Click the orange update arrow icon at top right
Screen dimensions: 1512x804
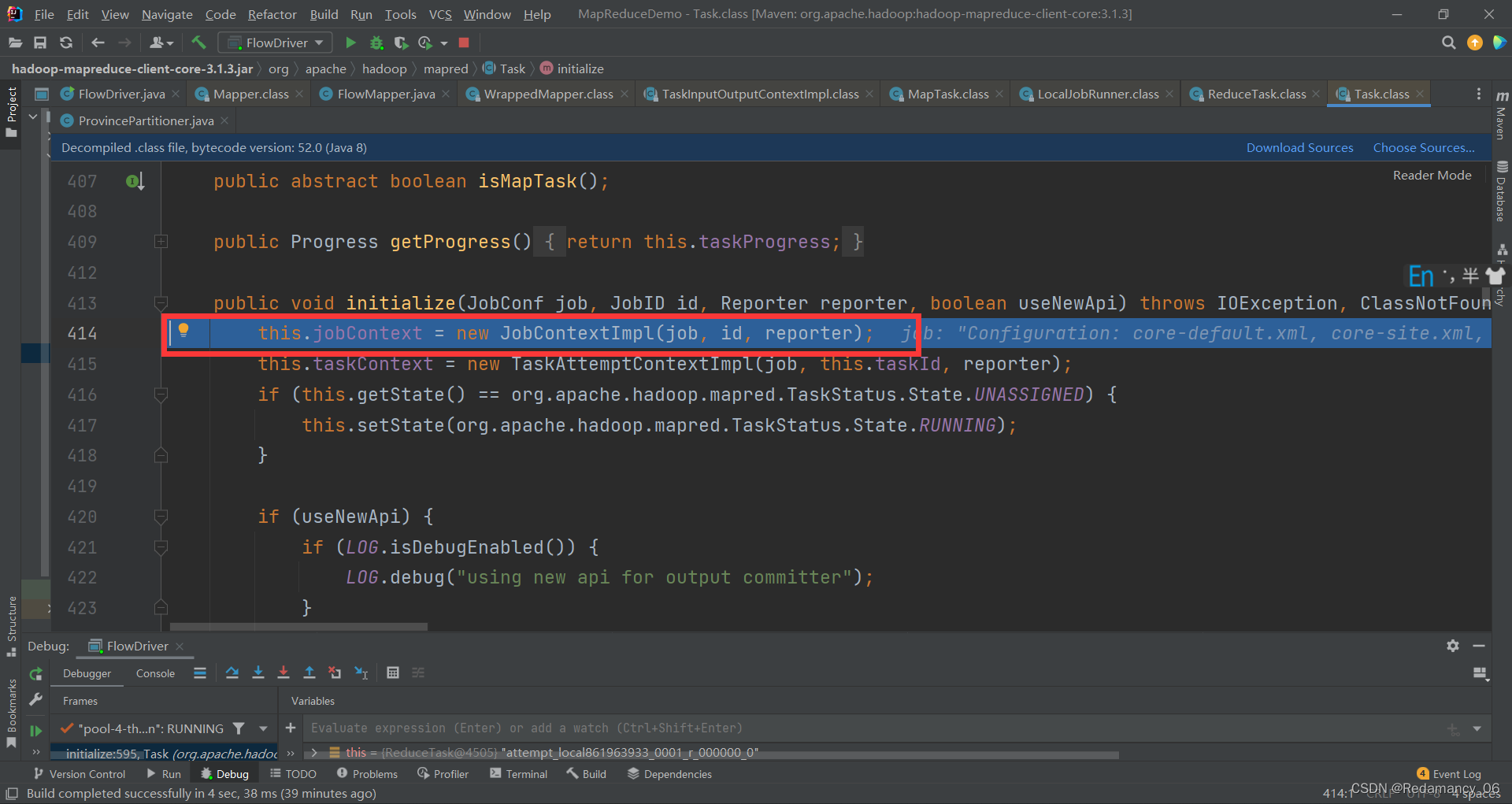tap(1475, 43)
